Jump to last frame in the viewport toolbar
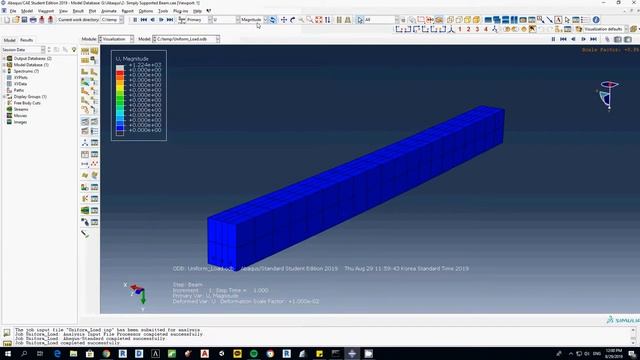 coord(593,39)
